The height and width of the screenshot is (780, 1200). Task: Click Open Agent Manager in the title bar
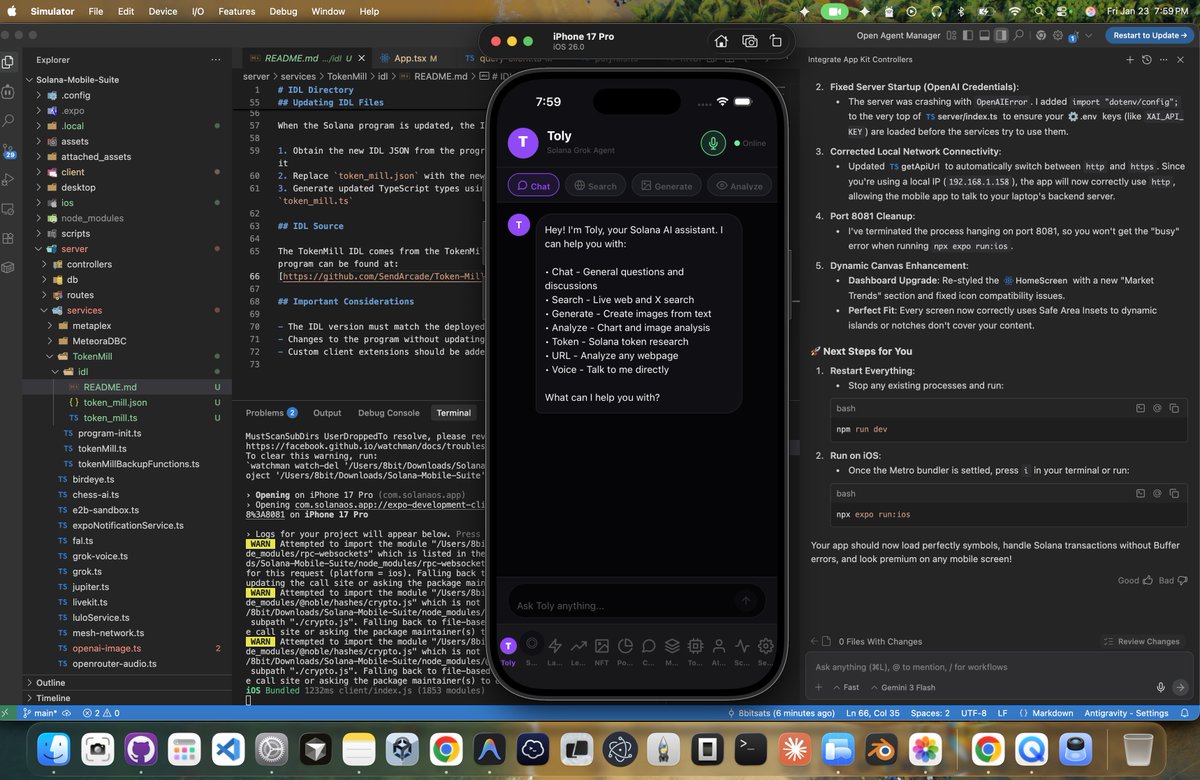(898, 35)
